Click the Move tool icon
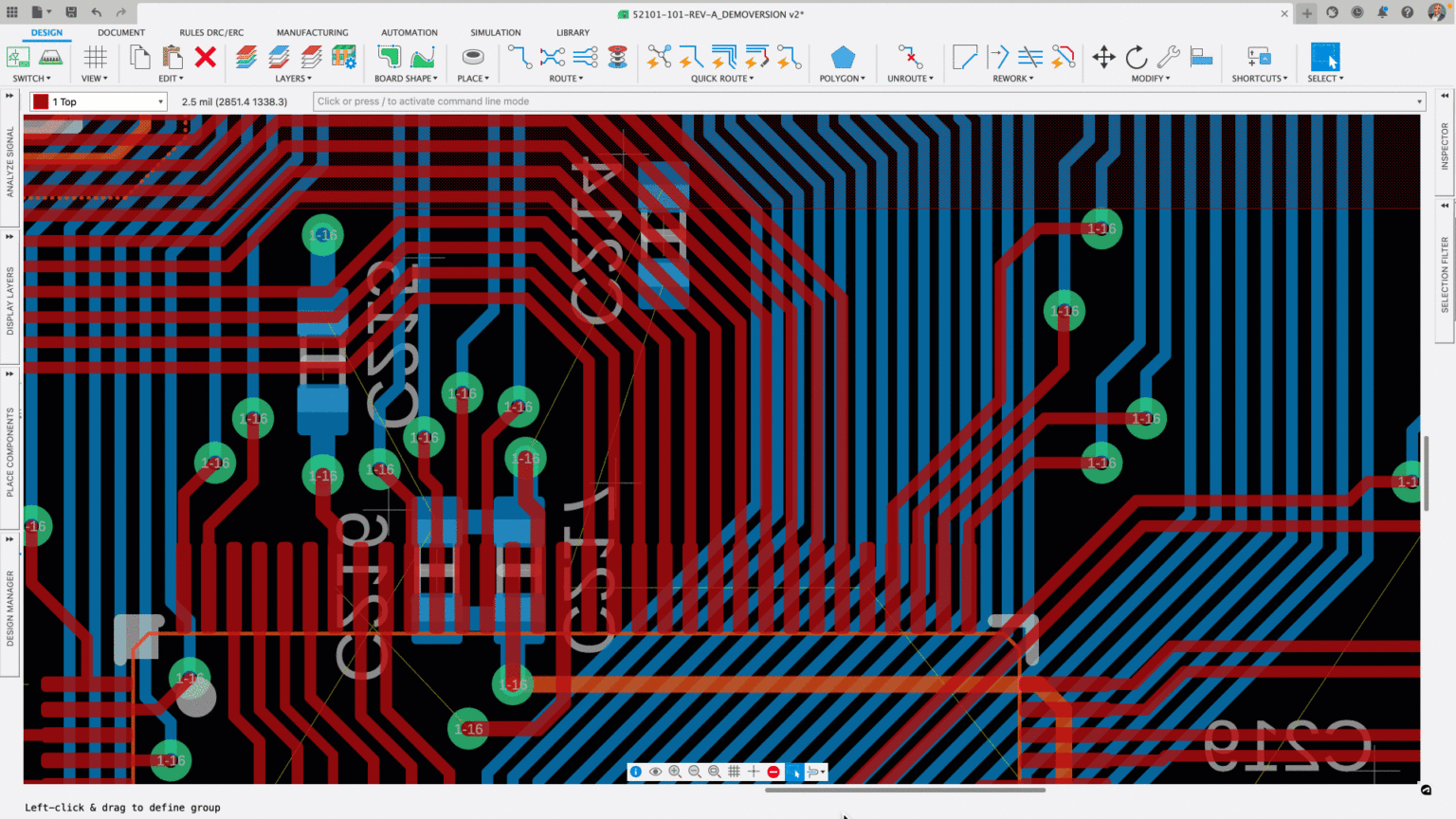The height and width of the screenshot is (819, 1456). coord(1103,58)
